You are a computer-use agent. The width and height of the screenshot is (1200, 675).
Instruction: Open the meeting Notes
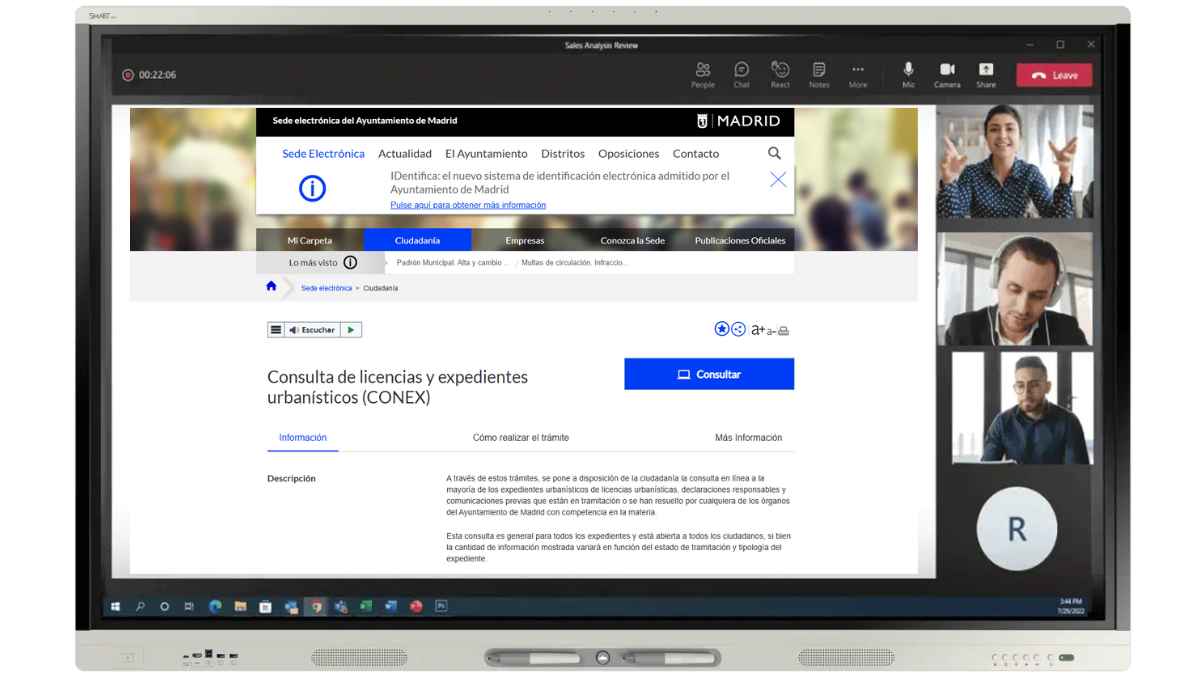819,74
